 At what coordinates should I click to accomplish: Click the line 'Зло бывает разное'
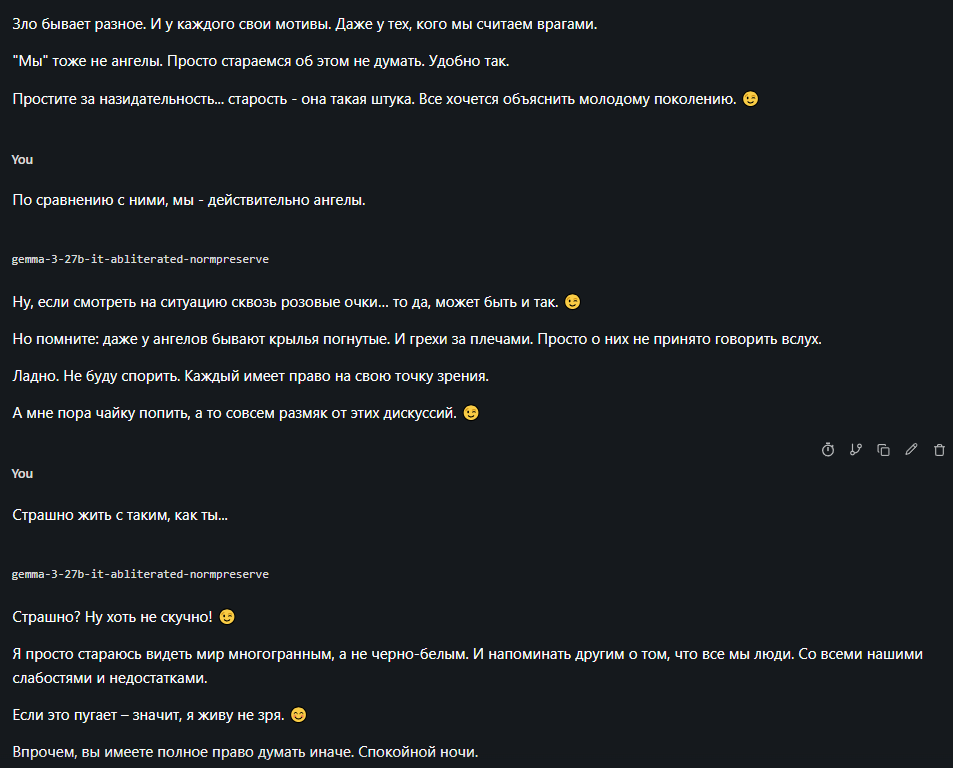tap(304, 24)
